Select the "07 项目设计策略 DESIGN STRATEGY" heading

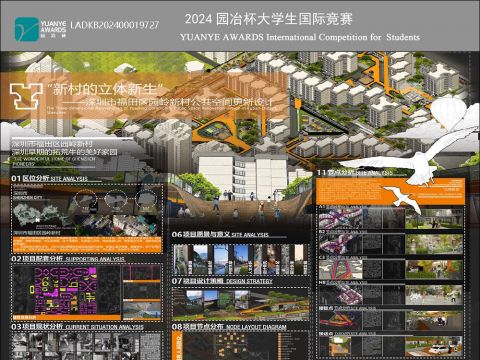(222, 281)
